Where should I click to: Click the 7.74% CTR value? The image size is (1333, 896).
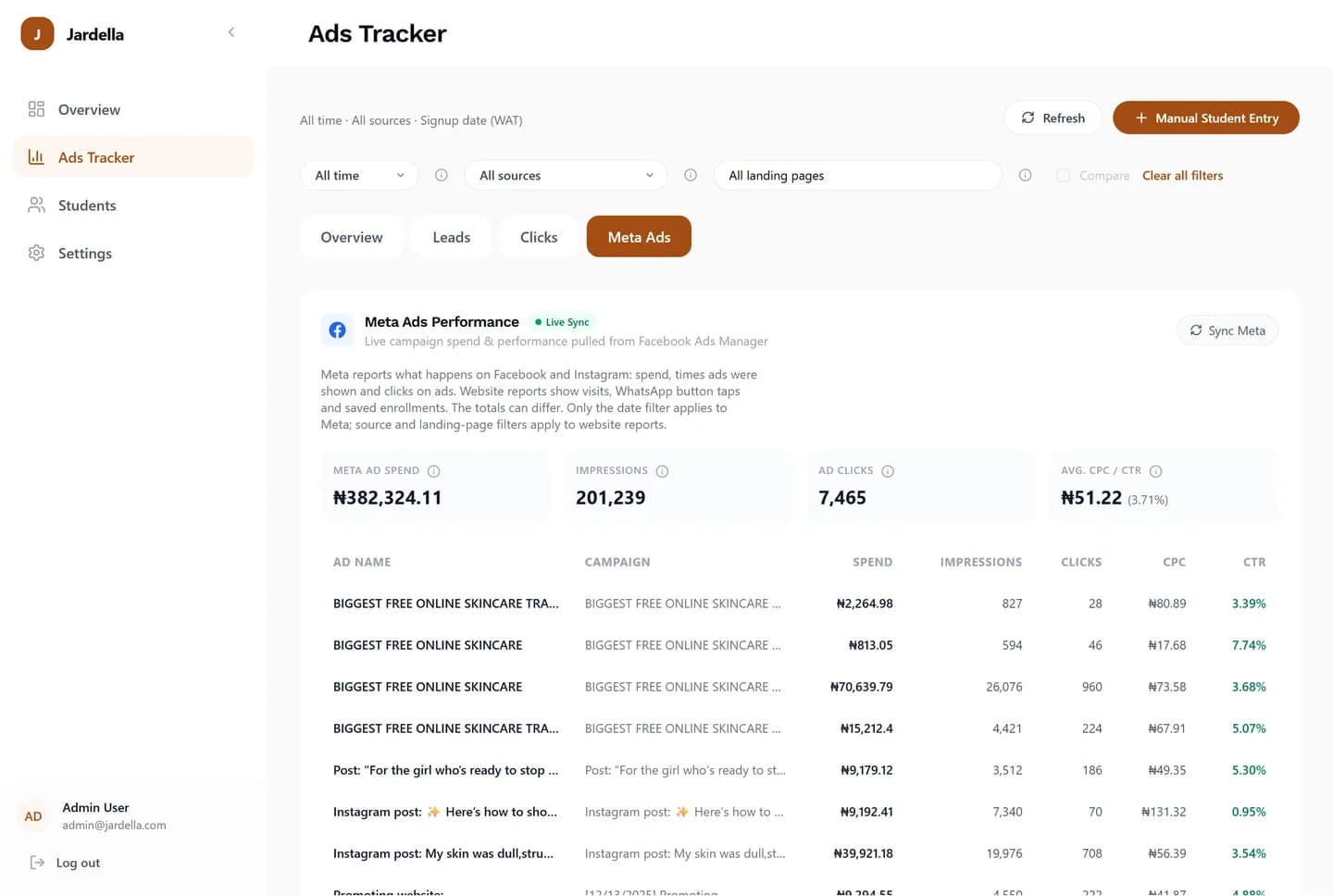(x=1249, y=645)
